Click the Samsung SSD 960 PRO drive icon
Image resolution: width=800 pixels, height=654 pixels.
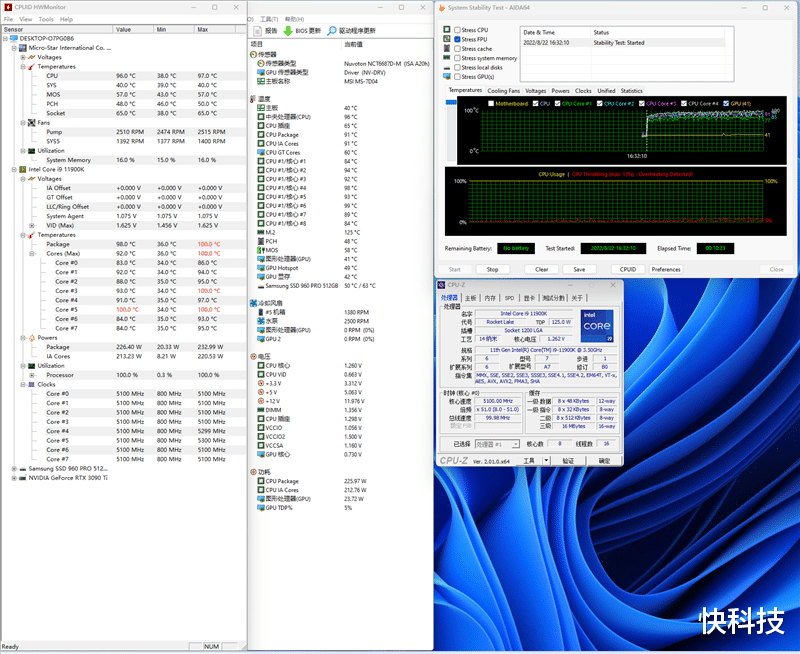(23, 468)
